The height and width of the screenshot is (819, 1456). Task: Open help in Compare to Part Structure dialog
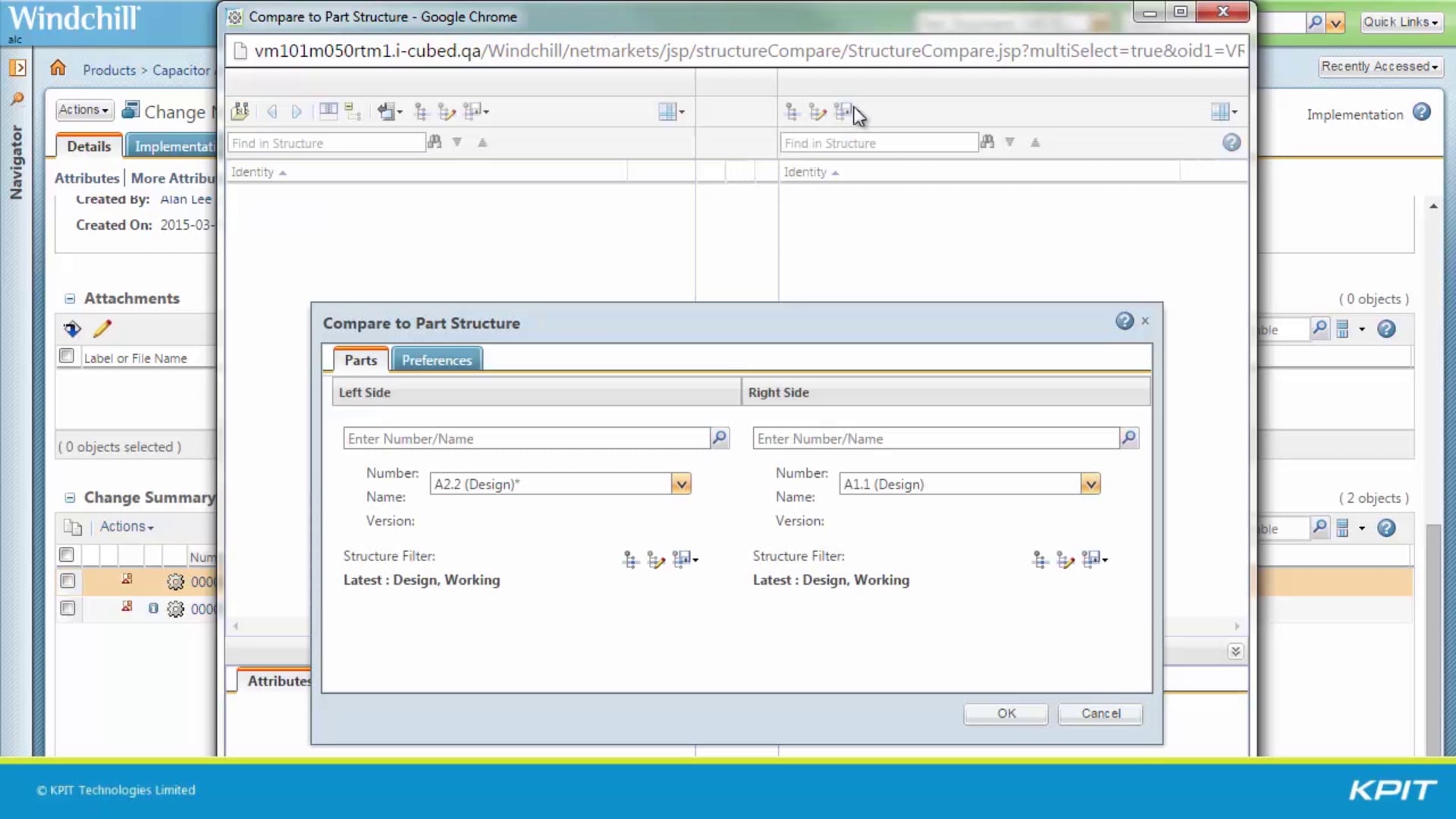click(x=1125, y=322)
